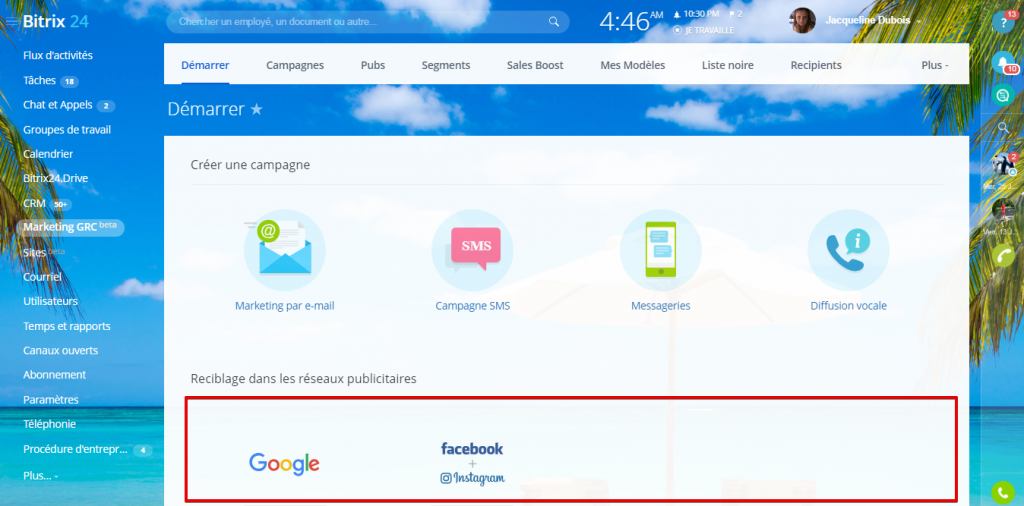Open the notifications bell with badge 10
1024x506 pixels.
click(1002, 62)
